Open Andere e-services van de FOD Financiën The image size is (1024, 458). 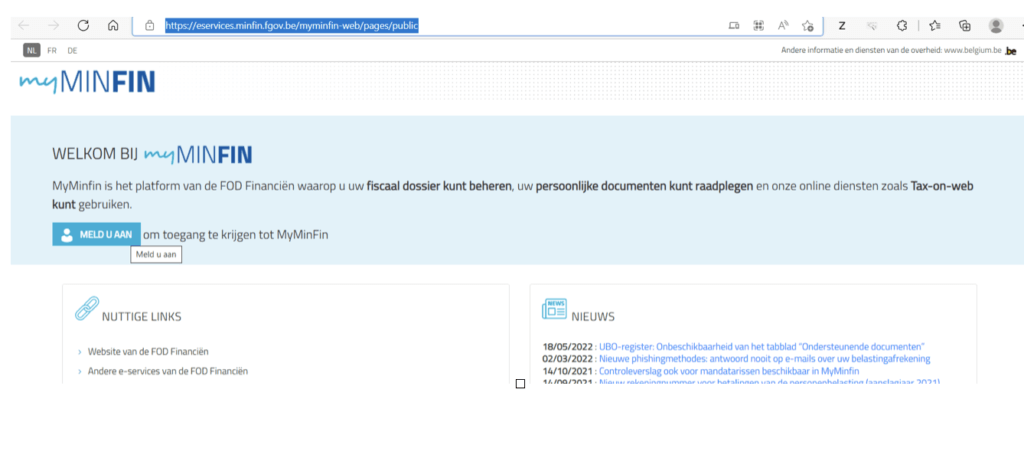pyautogui.click(x=168, y=371)
